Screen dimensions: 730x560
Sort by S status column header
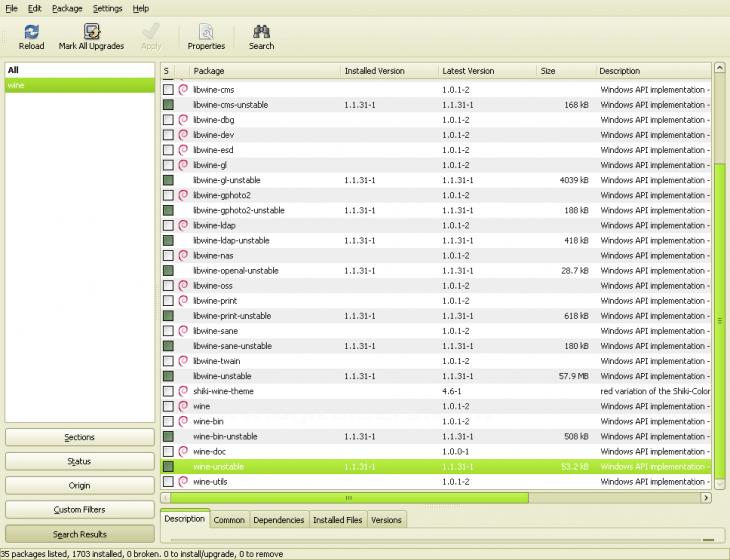[168, 71]
